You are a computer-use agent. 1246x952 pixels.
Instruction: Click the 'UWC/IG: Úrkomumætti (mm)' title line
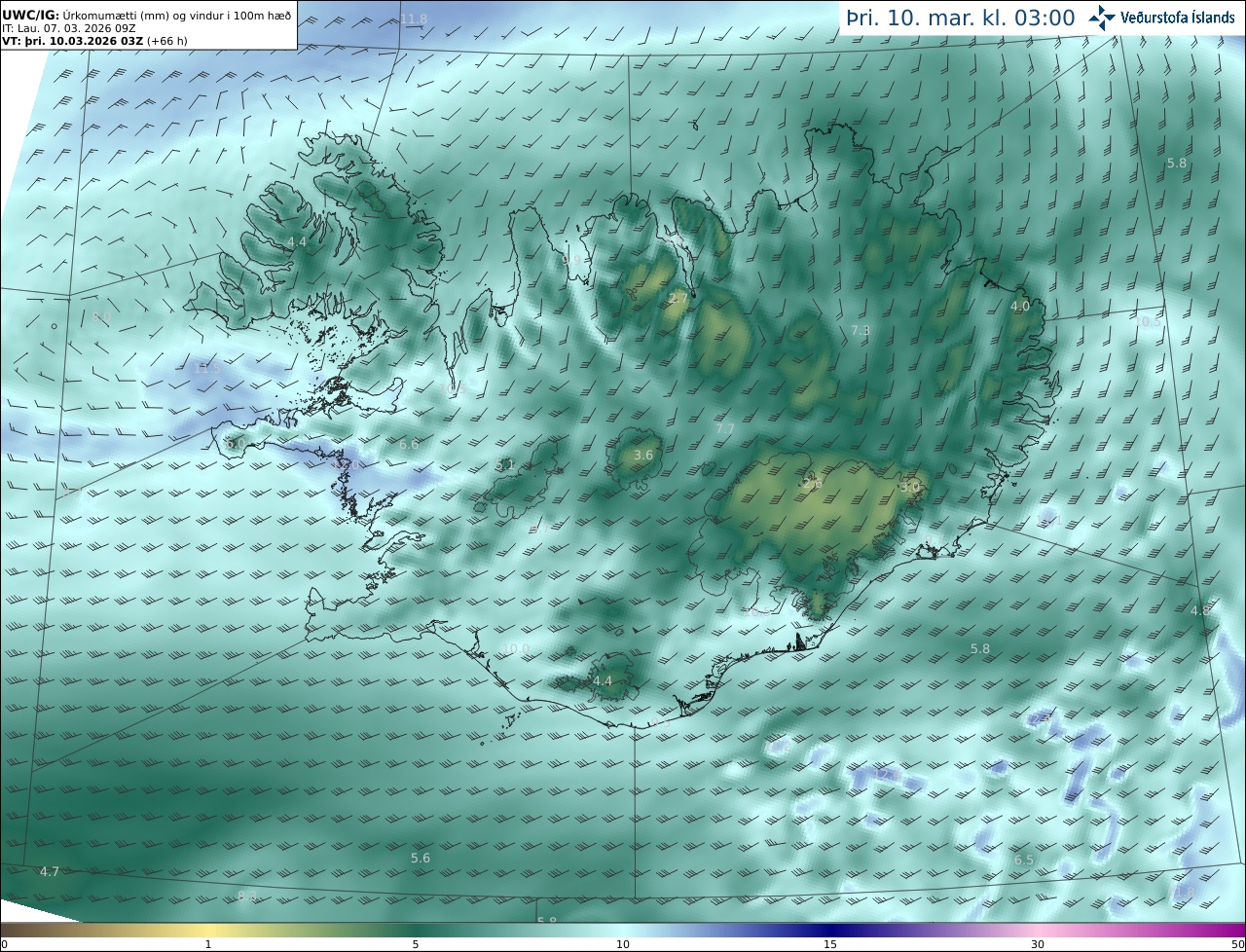[x=147, y=16]
